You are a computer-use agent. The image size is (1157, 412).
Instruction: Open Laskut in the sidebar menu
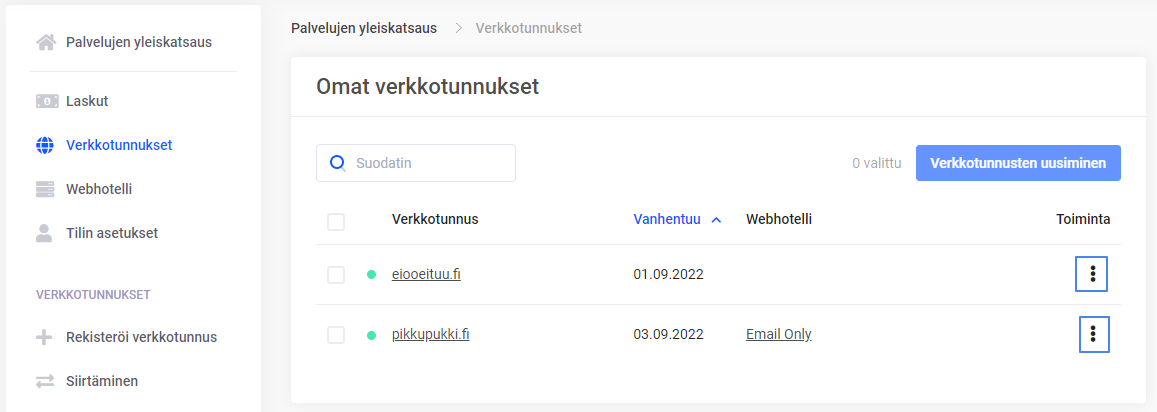pyautogui.click(x=87, y=101)
